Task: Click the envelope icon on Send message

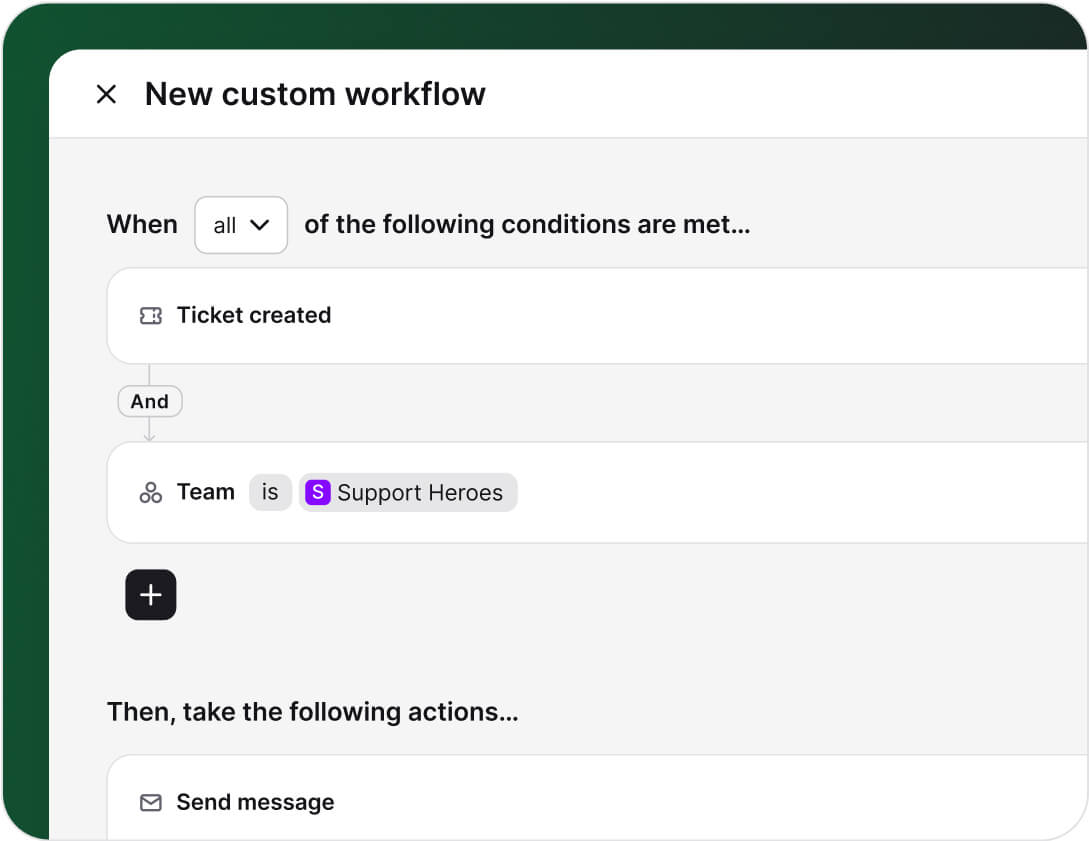Action: coord(150,802)
